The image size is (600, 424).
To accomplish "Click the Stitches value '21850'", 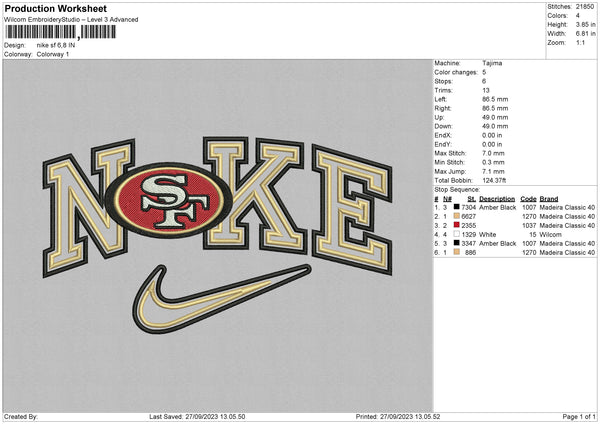I will click(585, 7).
